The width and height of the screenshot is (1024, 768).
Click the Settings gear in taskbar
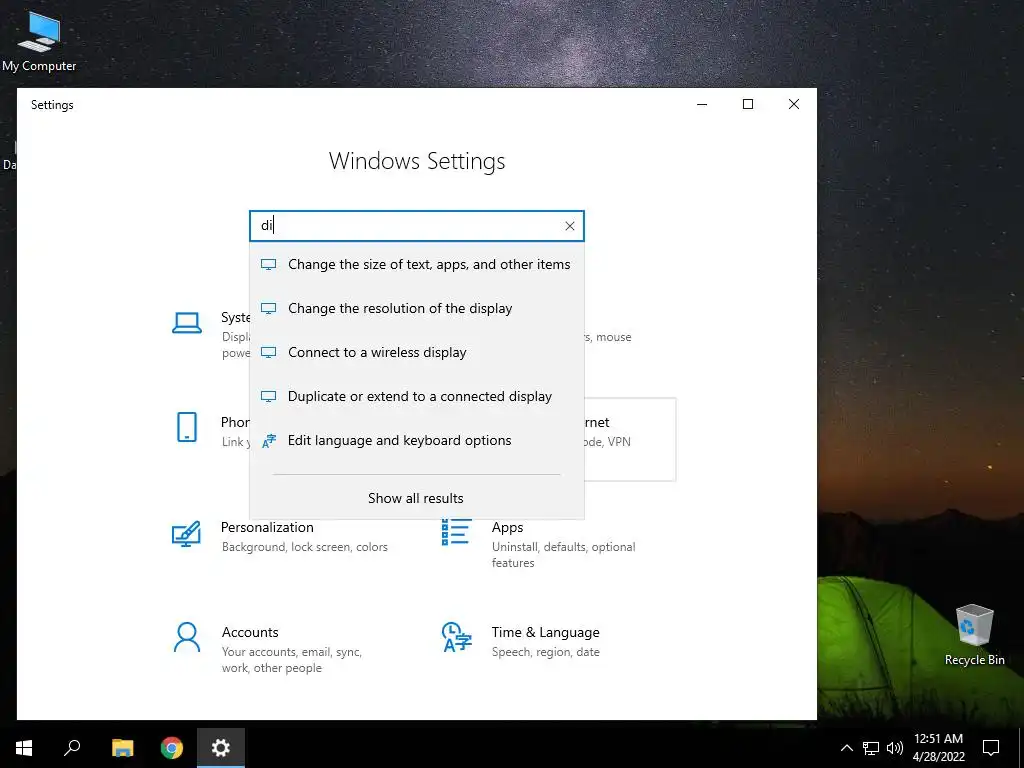pyautogui.click(x=221, y=748)
